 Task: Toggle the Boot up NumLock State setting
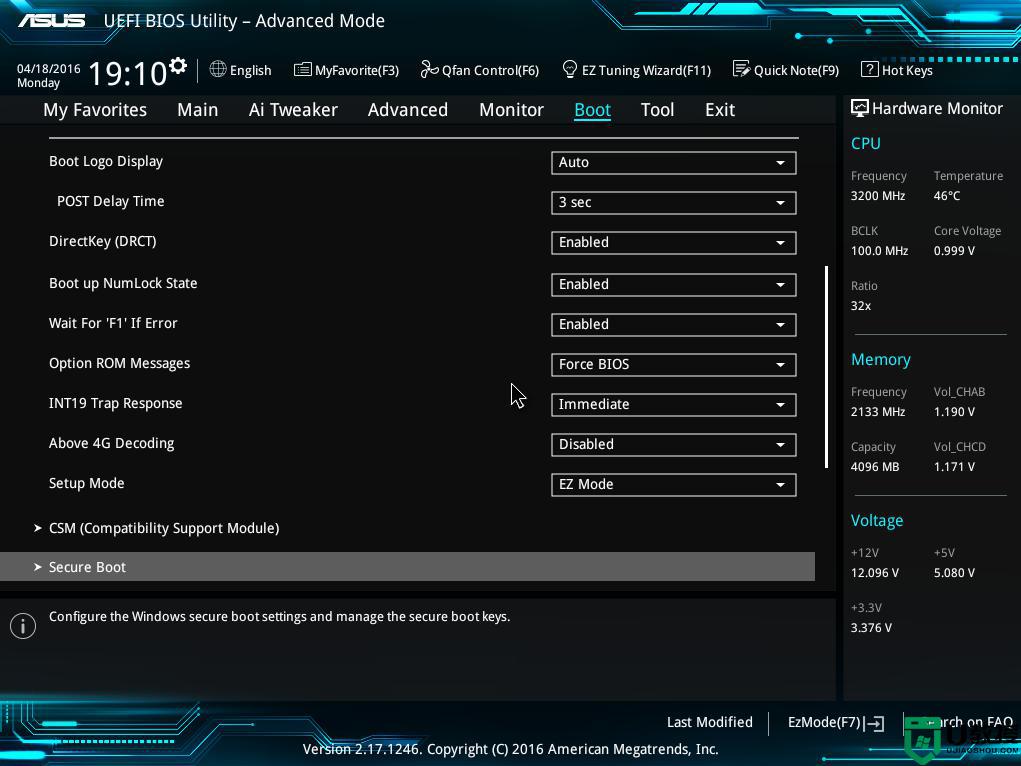coord(673,285)
